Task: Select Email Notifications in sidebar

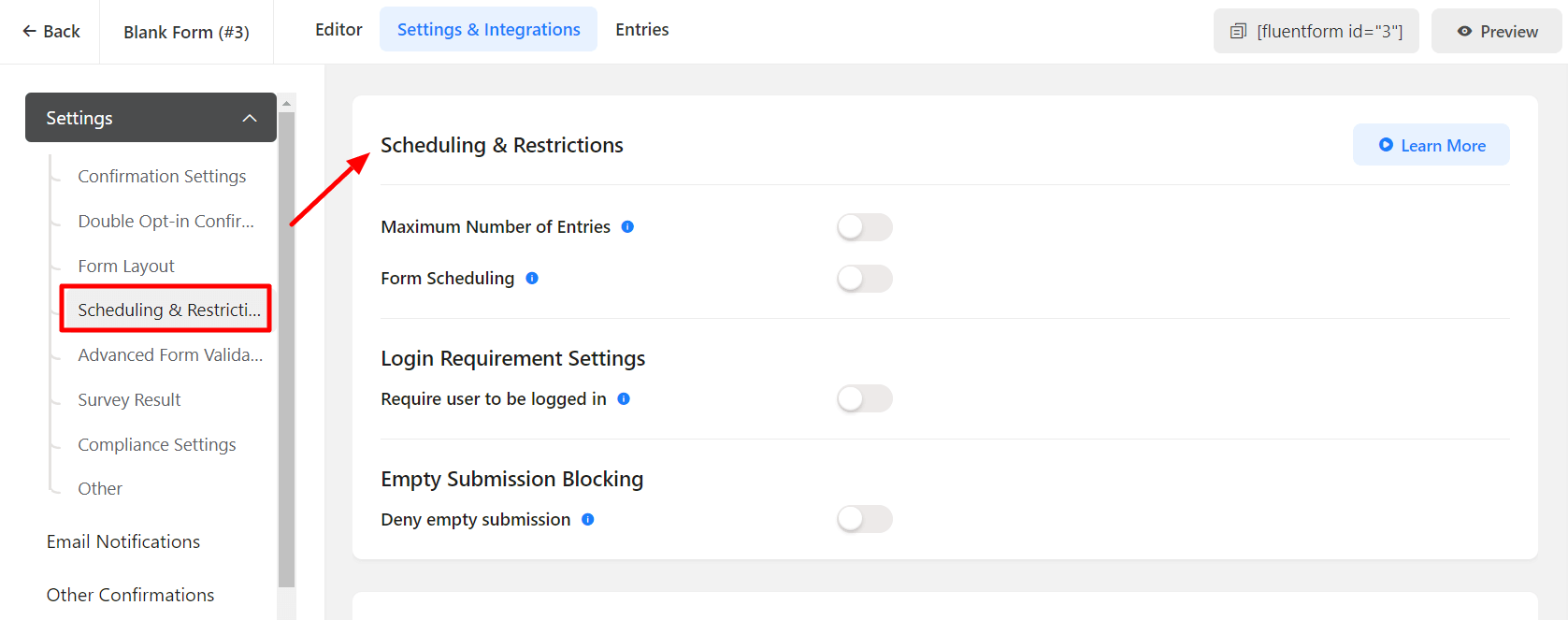Action: (x=123, y=542)
